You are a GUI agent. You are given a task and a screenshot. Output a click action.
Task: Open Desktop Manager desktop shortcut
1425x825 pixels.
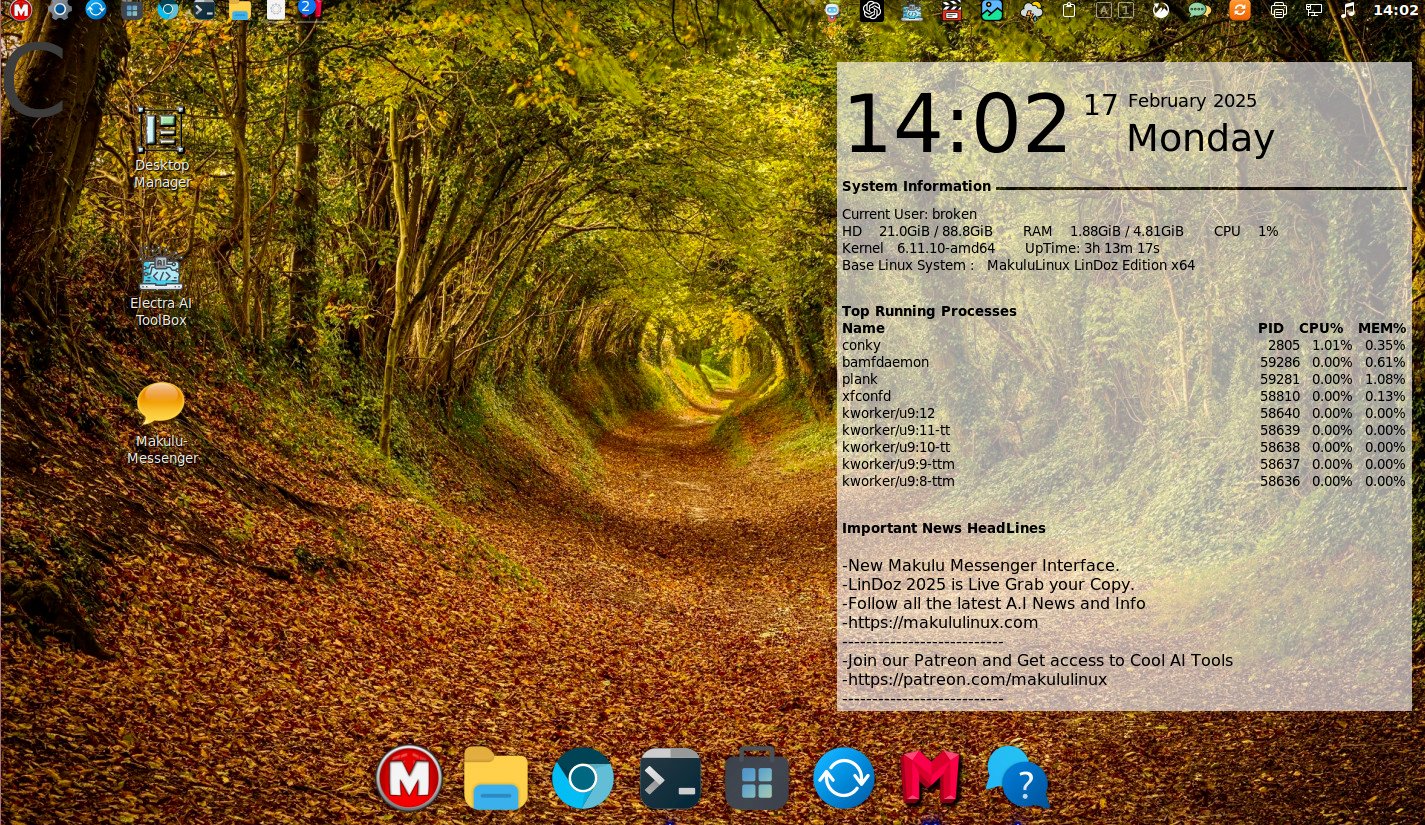click(x=161, y=148)
